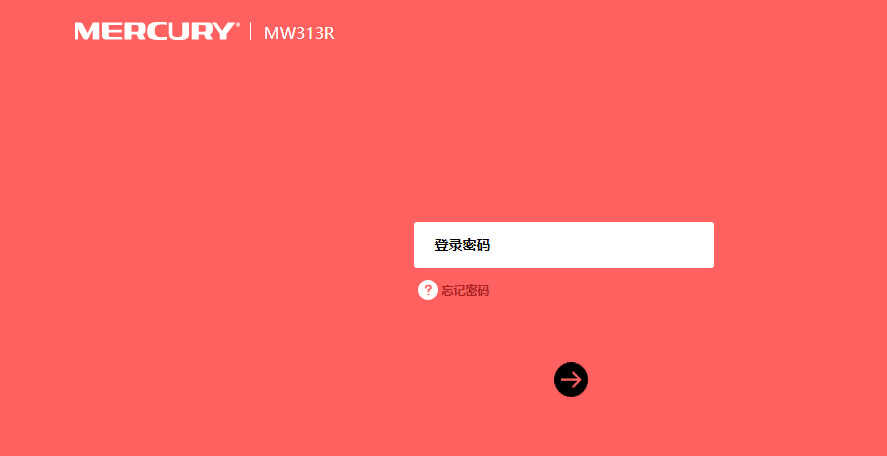This screenshot has width=887, height=456.
Task: Click the 登 character in the password field
Action: pyautogui.click(x=441, y=246)
